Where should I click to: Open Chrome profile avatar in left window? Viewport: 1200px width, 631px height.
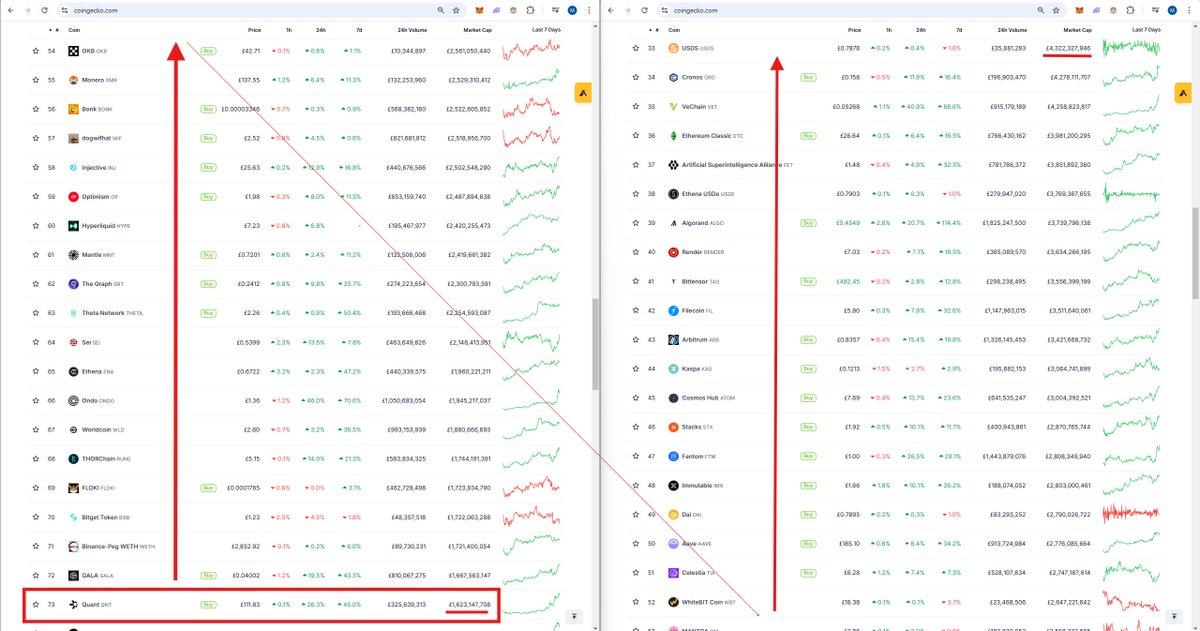click(x=572, y=10)
